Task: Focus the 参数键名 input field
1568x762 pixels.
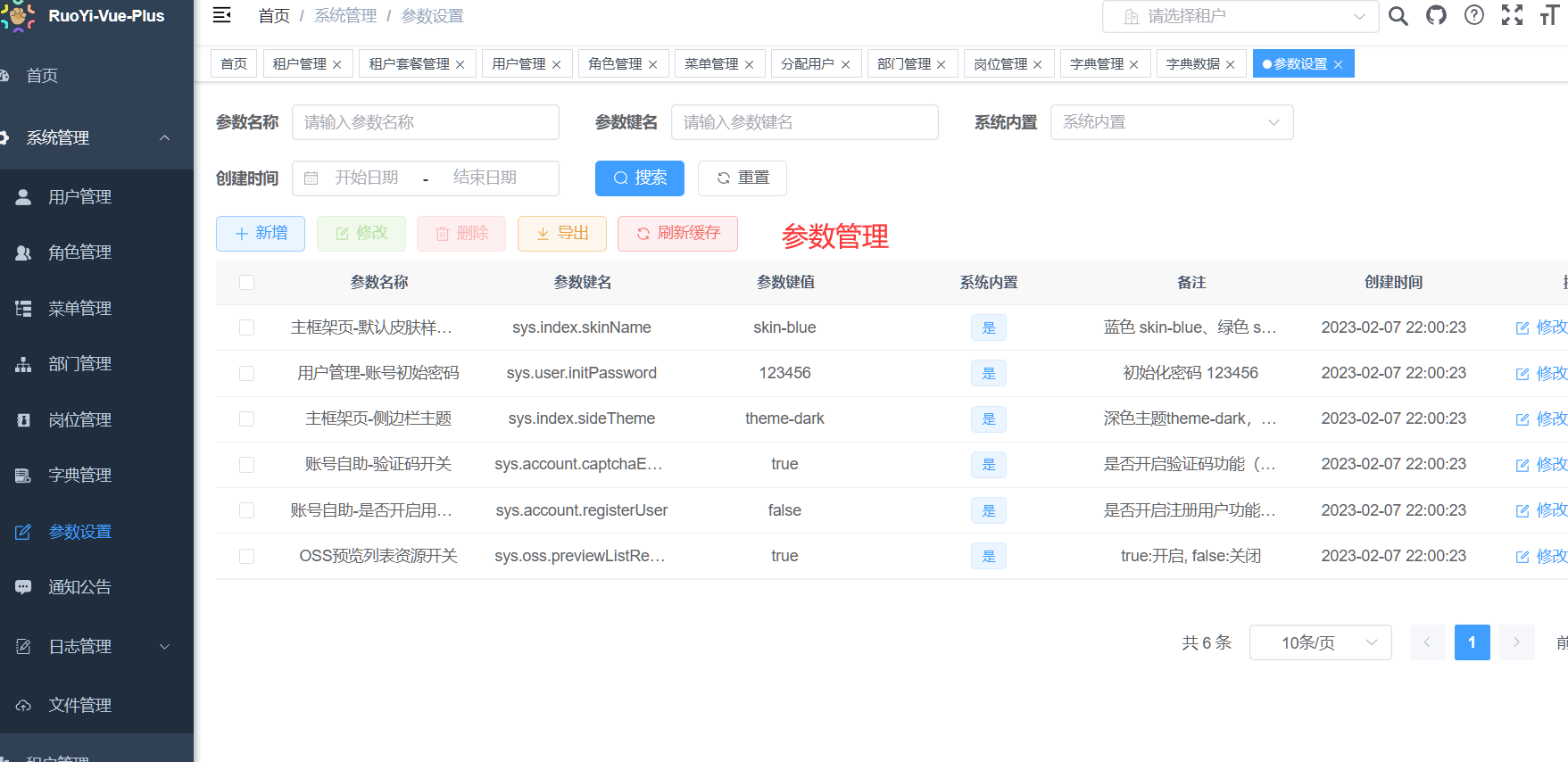Action: 805,122
